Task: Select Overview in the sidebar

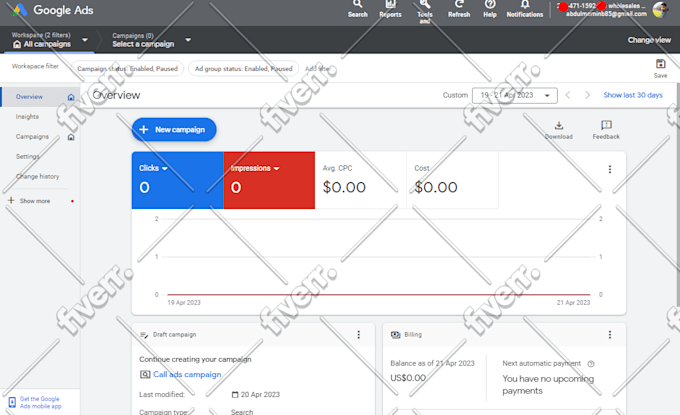Action: click(x=29, y=97)
